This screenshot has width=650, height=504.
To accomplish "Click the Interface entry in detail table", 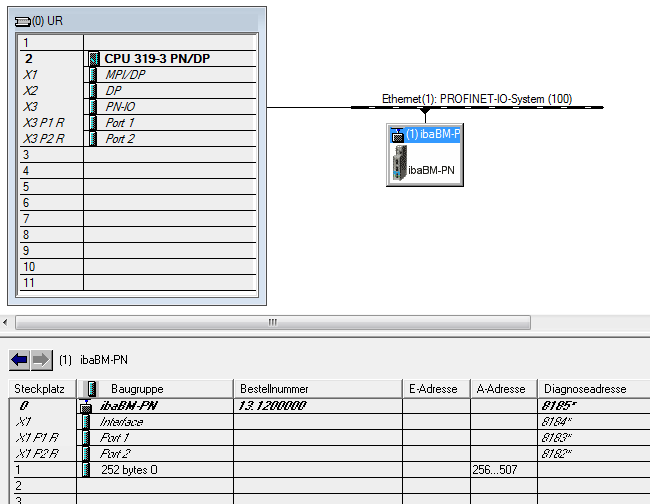I will tap(121, 422).
